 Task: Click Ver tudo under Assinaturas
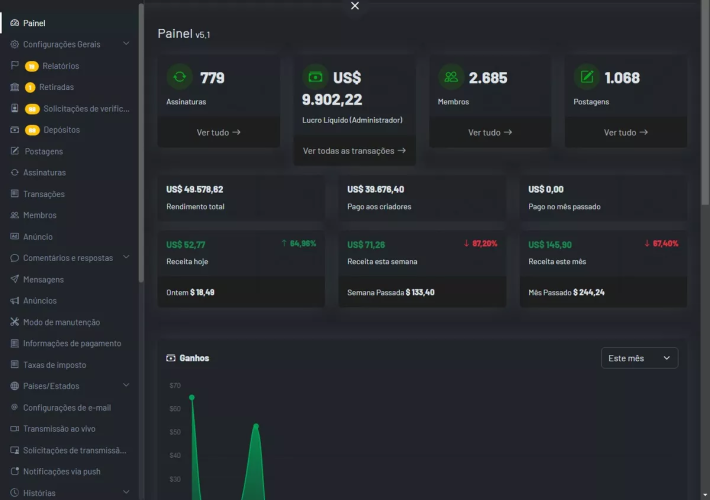tap(219, 132)
